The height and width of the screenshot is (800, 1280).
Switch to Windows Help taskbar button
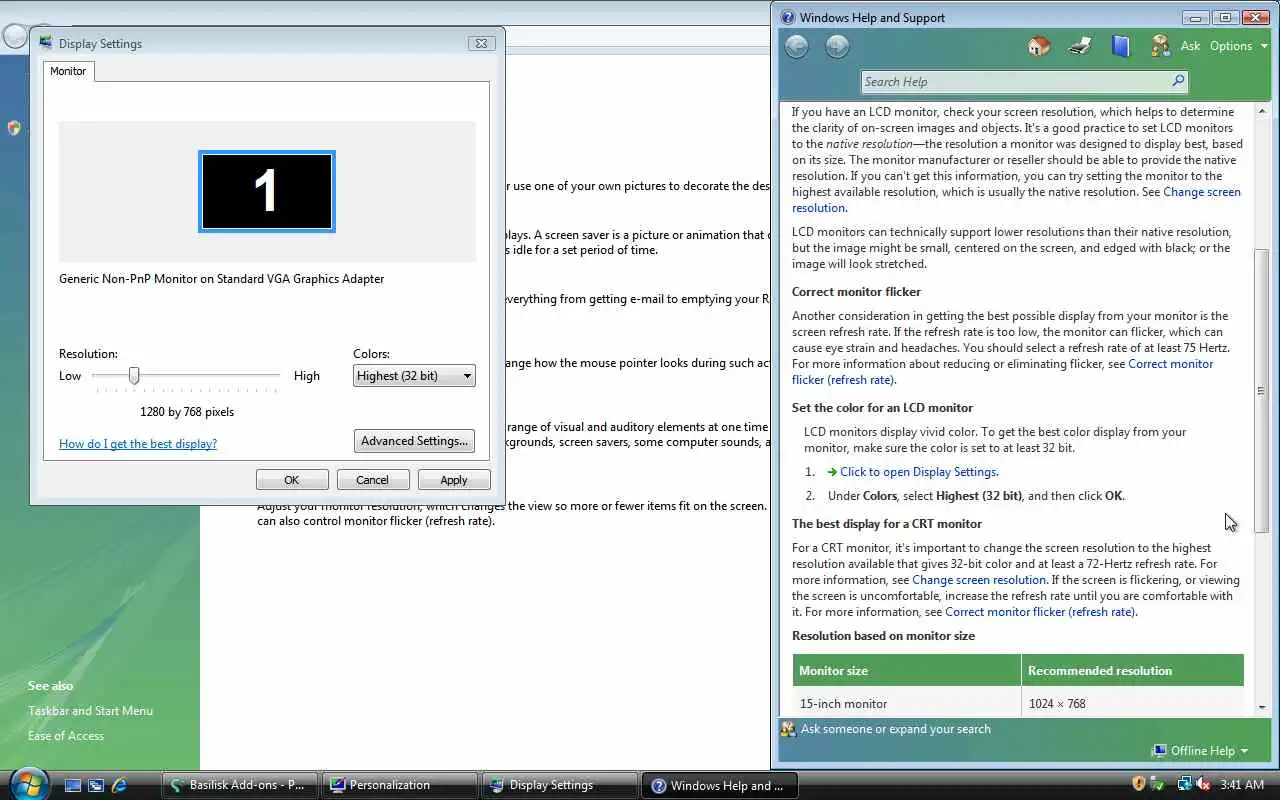click(720, 785)
